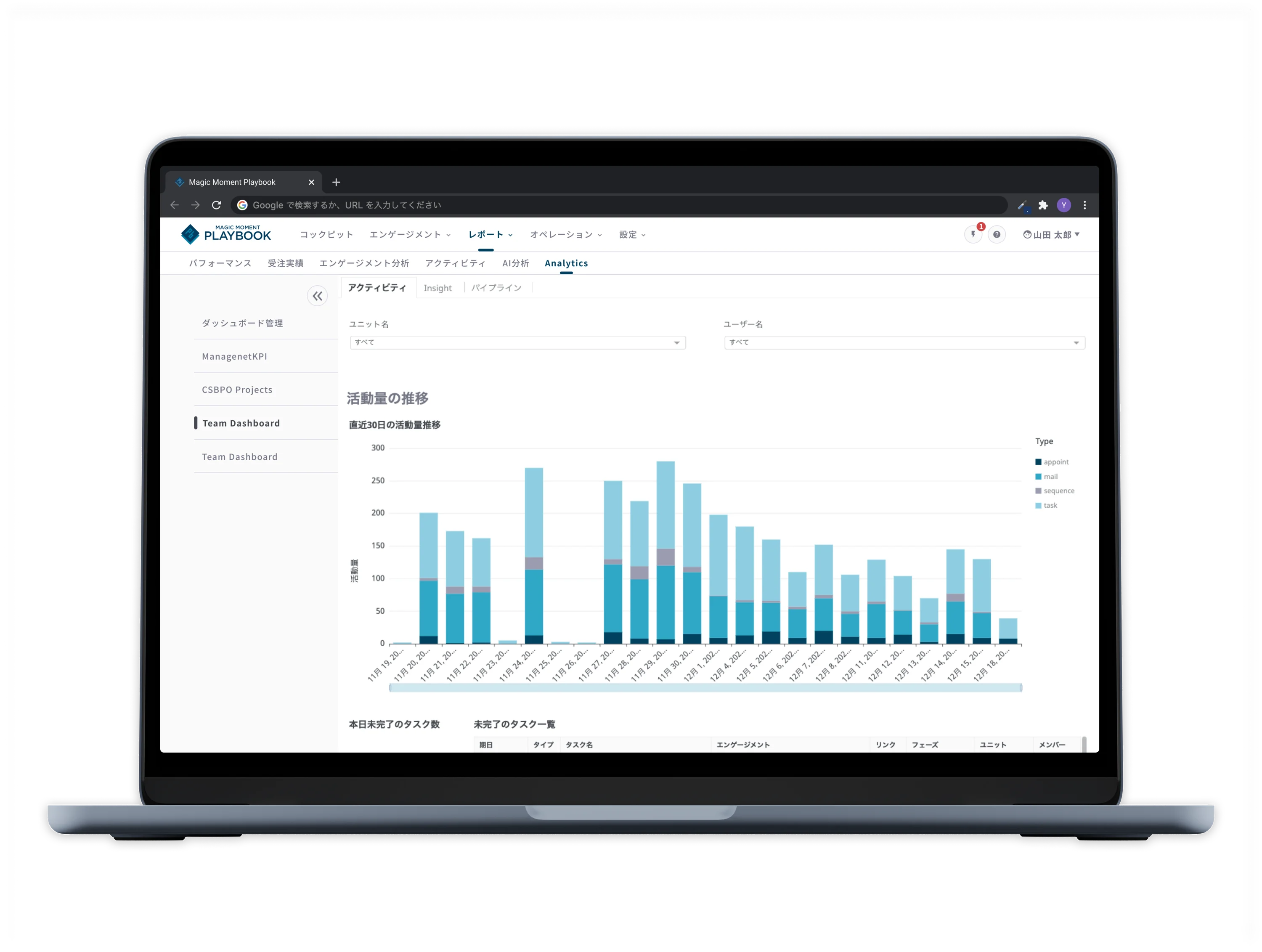The image size is (1262, 952).
Task: Open the notifications lightning icon
Action: tap(973, 234)
